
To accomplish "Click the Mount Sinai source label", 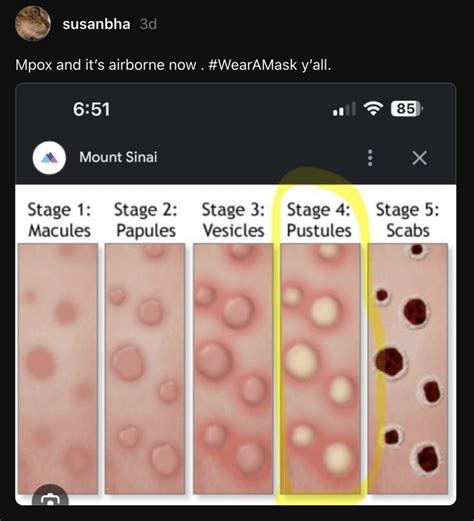I will click(x=118, y=157).
